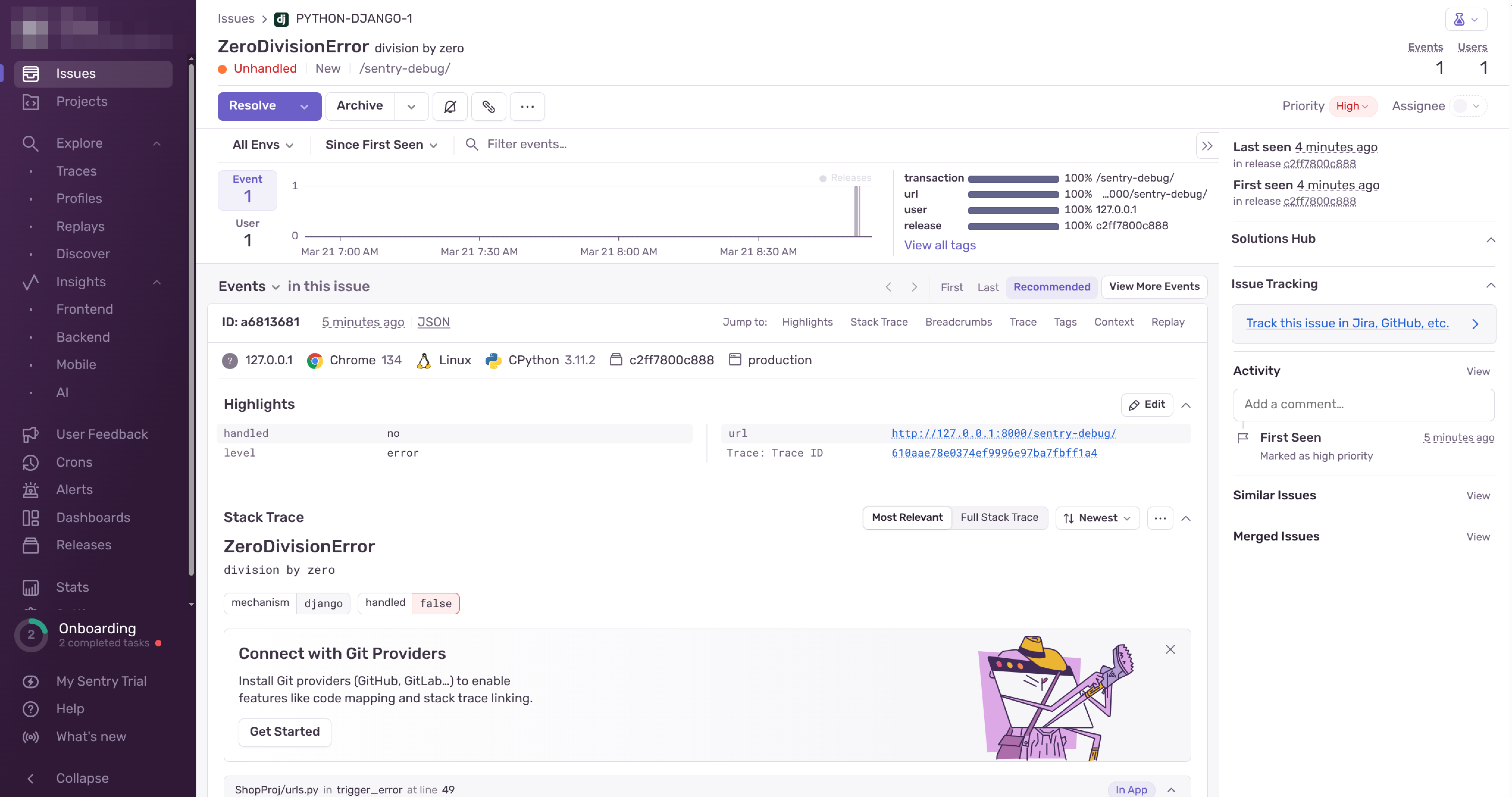This screenshot has width=1512, height=797.
Task: Open the three-dot more actions menu
Action: tap(527, 106)
